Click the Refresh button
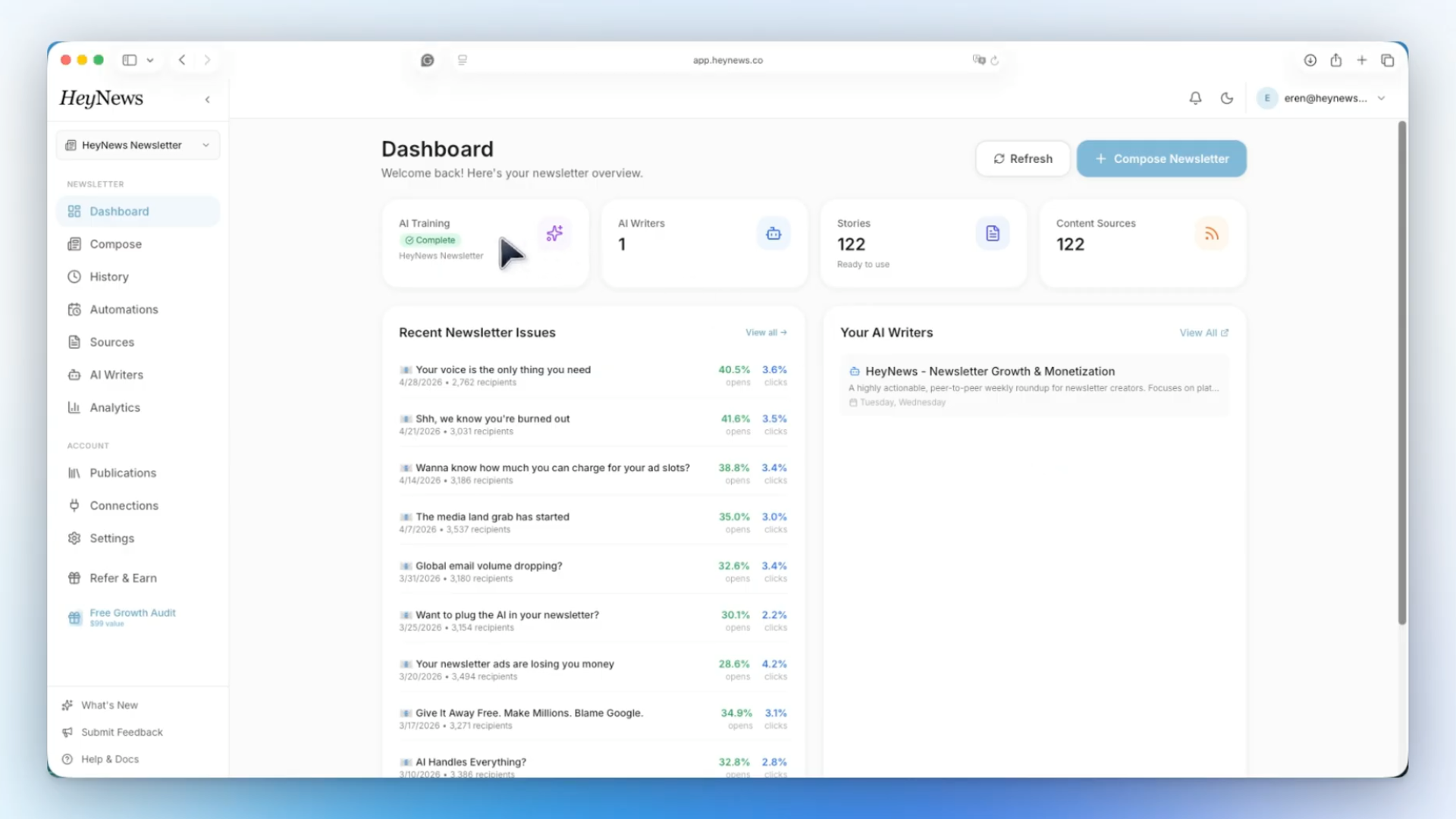 pyautogui.click(x=1022, y=158)
